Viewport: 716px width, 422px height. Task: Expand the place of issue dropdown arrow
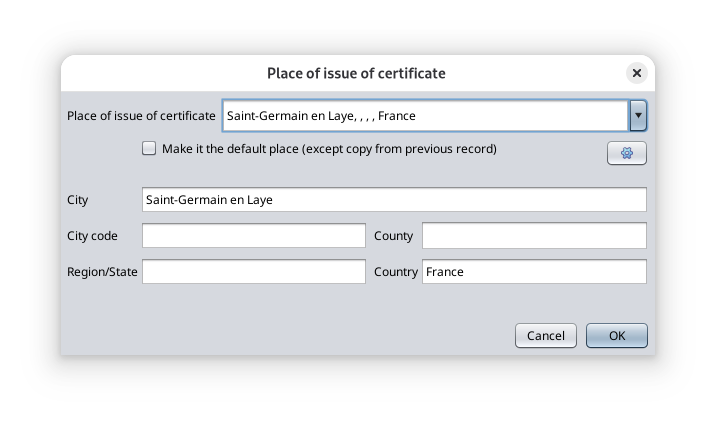pos(638,116)
